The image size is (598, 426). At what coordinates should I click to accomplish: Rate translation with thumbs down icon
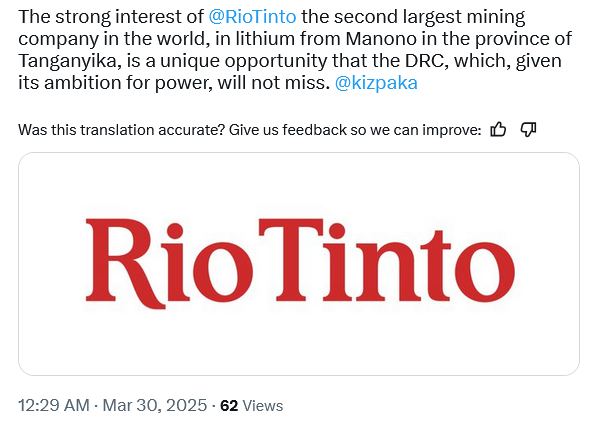[x=529, y=130]
